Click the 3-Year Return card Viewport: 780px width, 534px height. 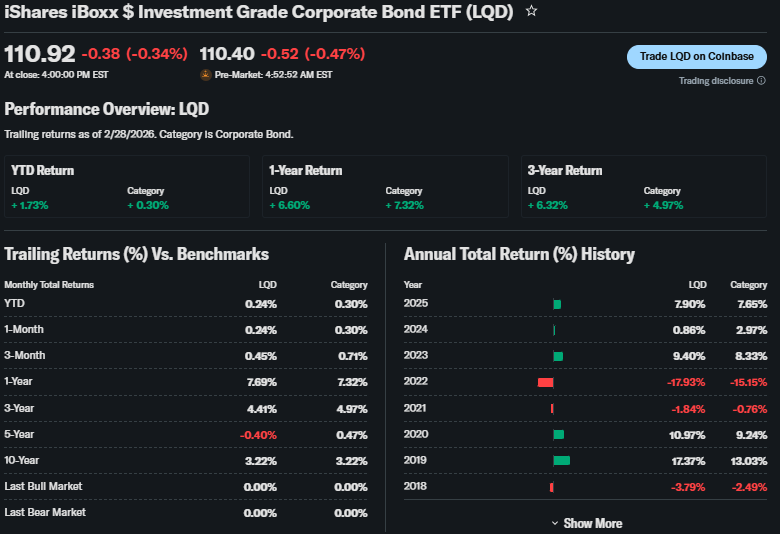(x=643, y=187)
